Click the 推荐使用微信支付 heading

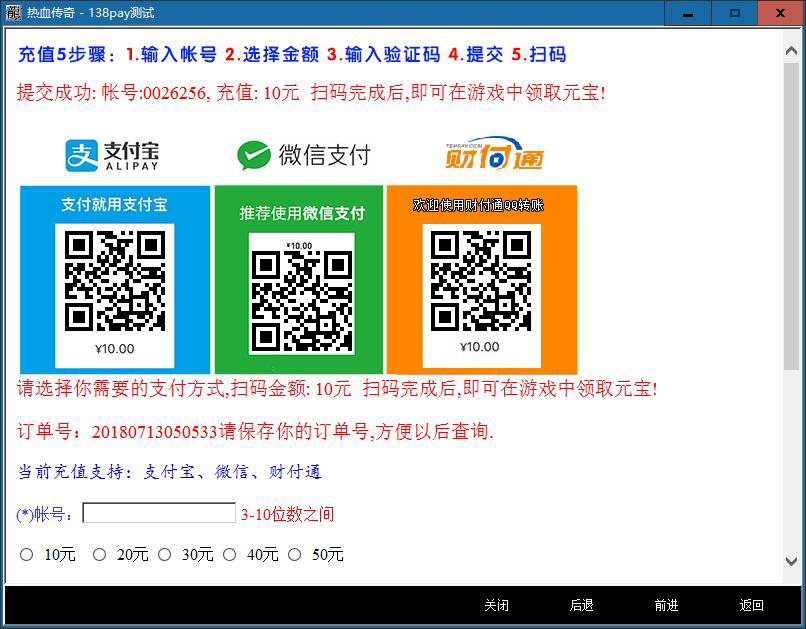click(x=302, y=213)
